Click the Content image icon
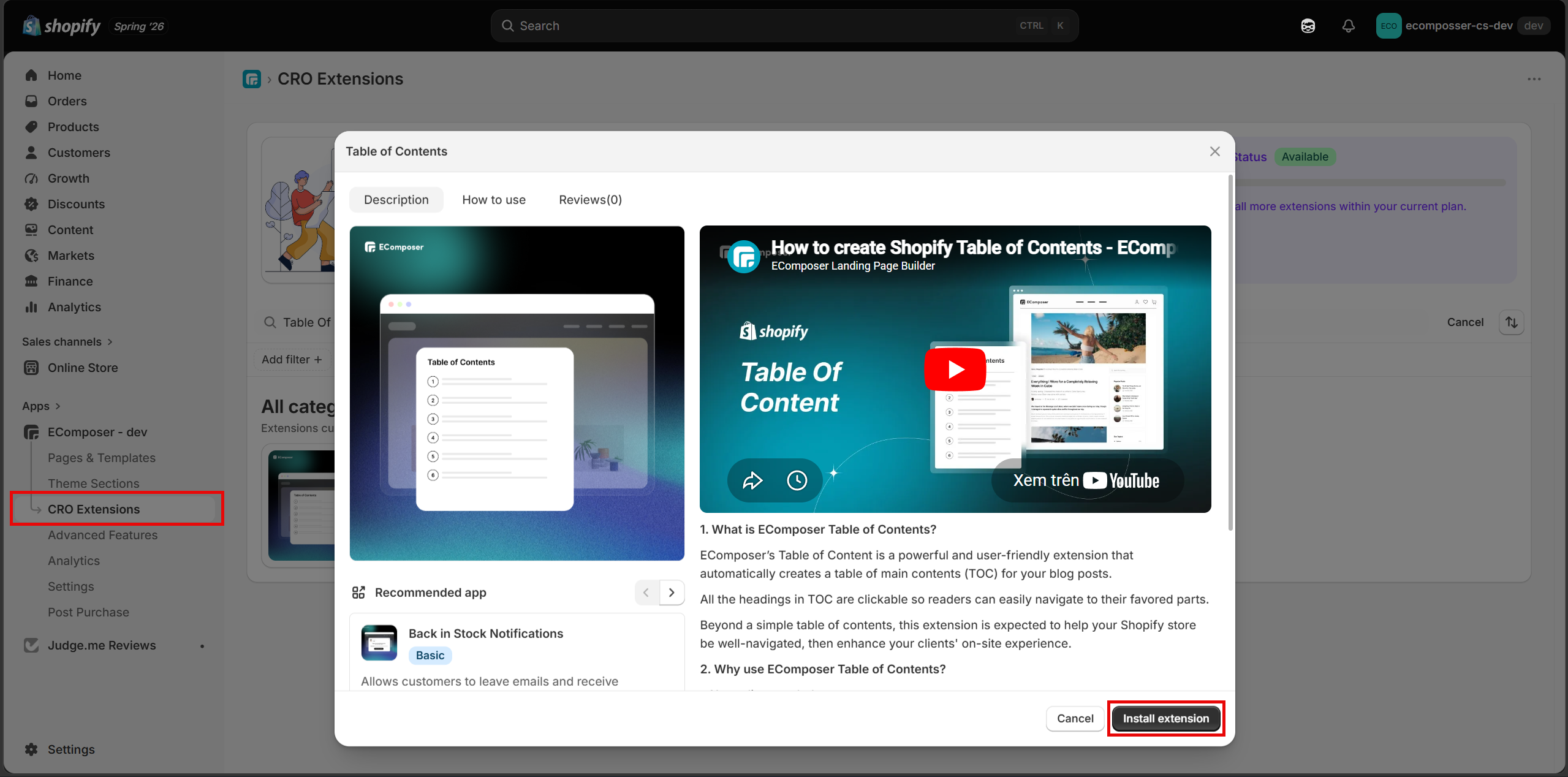Screen dimensions: 1568x777 click(x=31, y=230)
